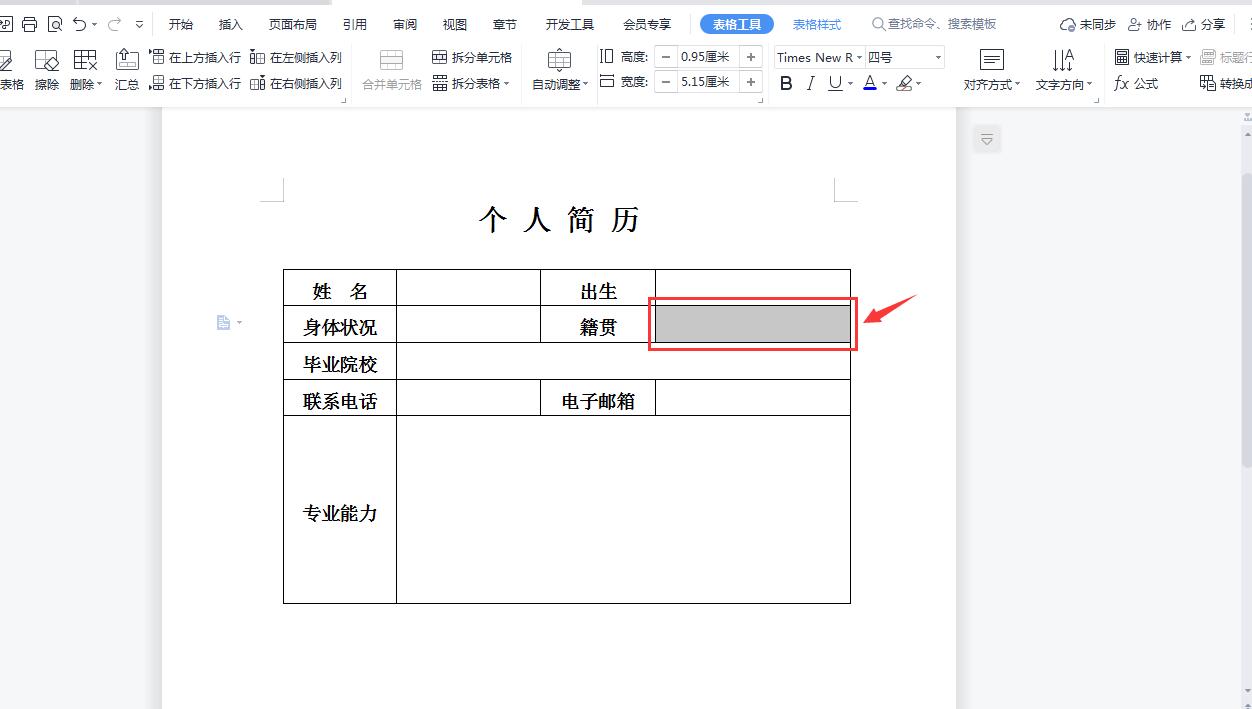The width and height of the screenshot is (1252, 709).
Task: Undo the last action
Action: (x=79, y=24)
